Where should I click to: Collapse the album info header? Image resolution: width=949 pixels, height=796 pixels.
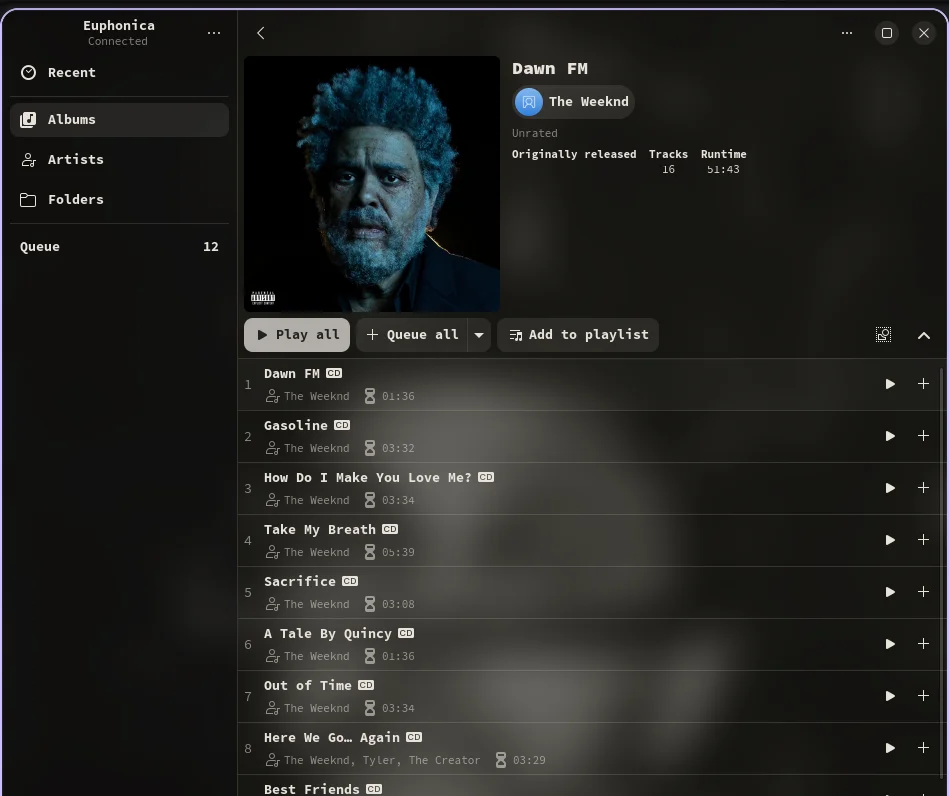[924, 335]
